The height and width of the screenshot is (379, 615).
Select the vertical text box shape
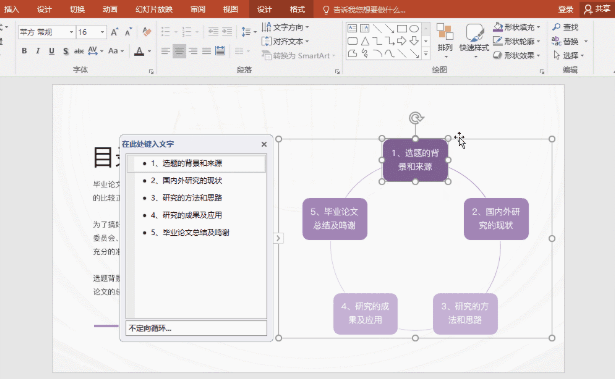pos(365,28)
